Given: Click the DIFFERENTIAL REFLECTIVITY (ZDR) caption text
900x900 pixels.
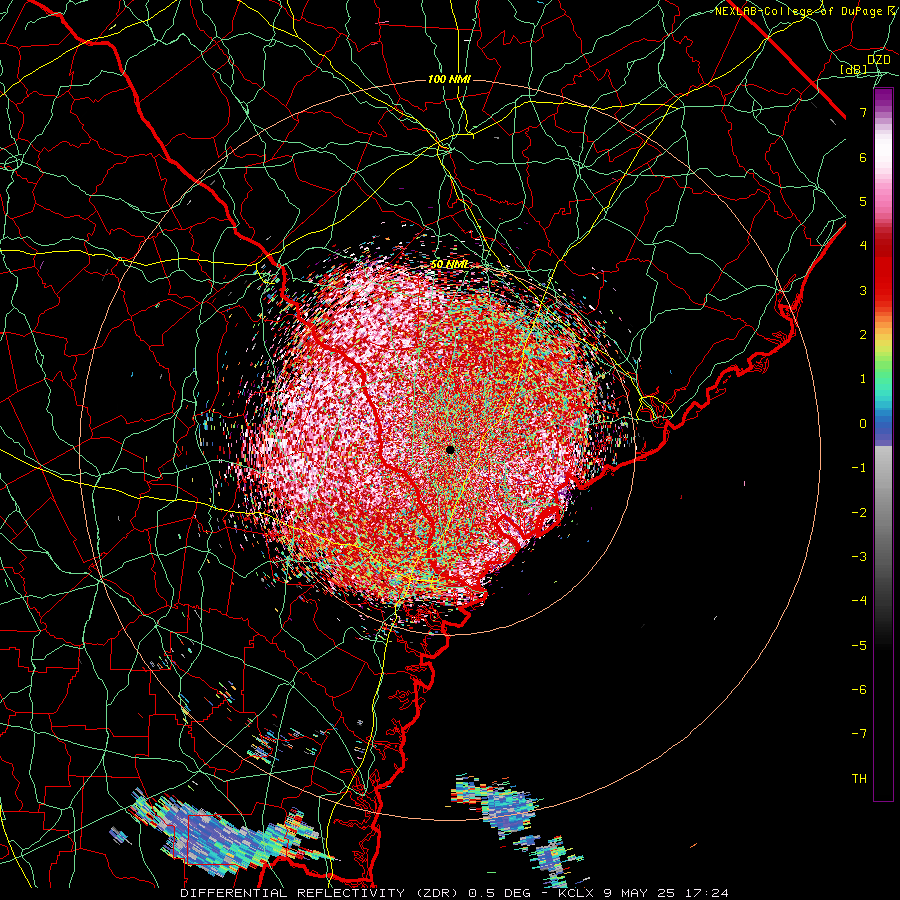Looking at the screenshot, I should click(321, 893).
